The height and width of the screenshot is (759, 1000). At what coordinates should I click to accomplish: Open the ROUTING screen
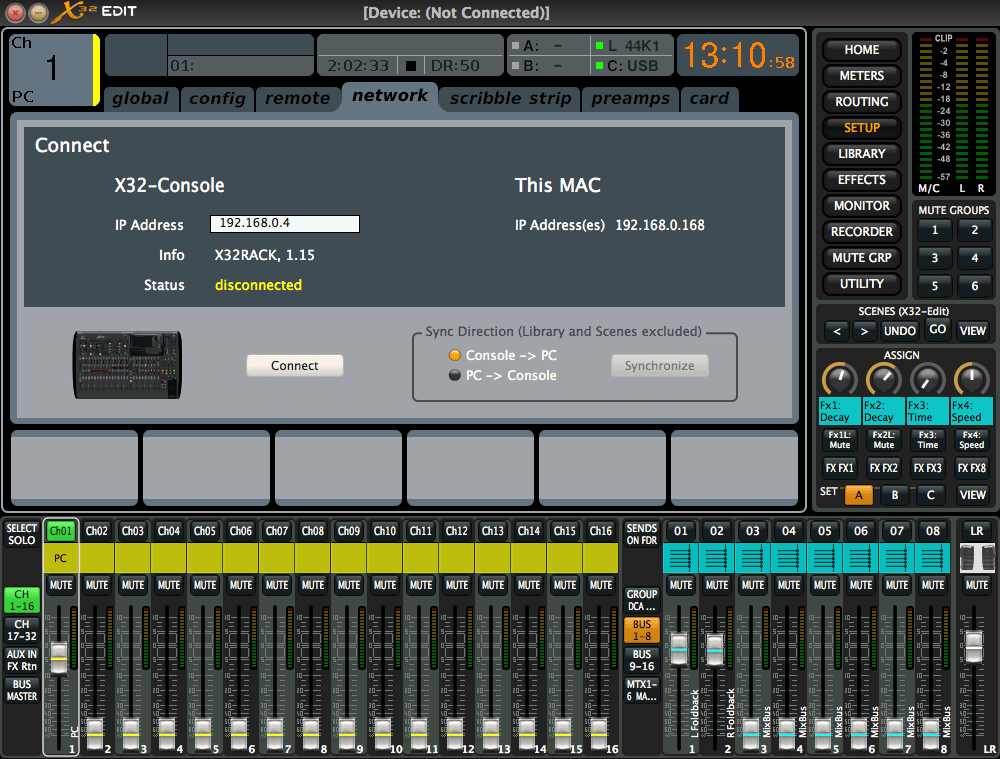pos(862,102)
